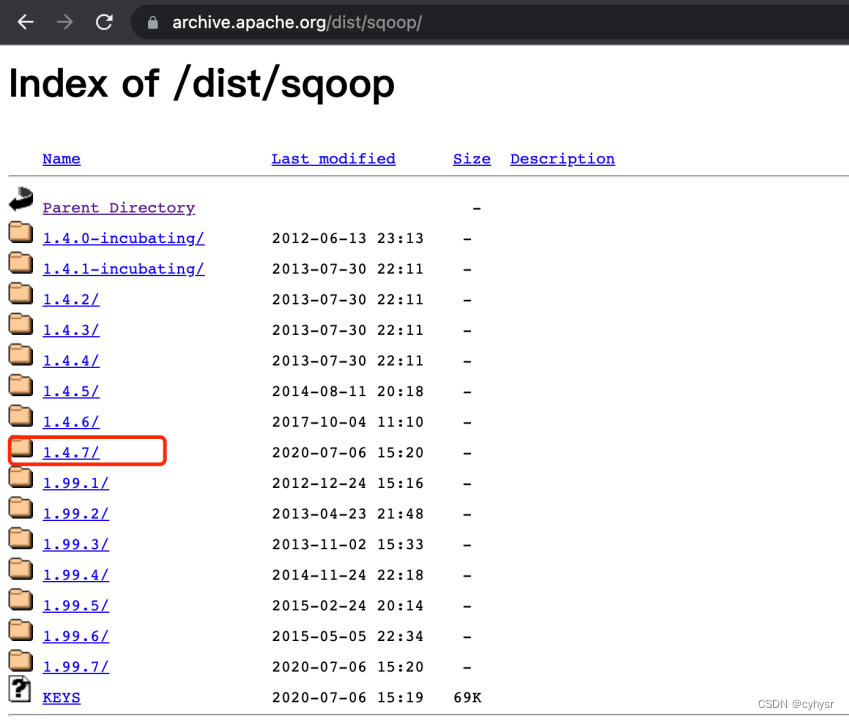Open the 1.4.1-incubating/ directory link

(x=123, y=269)
